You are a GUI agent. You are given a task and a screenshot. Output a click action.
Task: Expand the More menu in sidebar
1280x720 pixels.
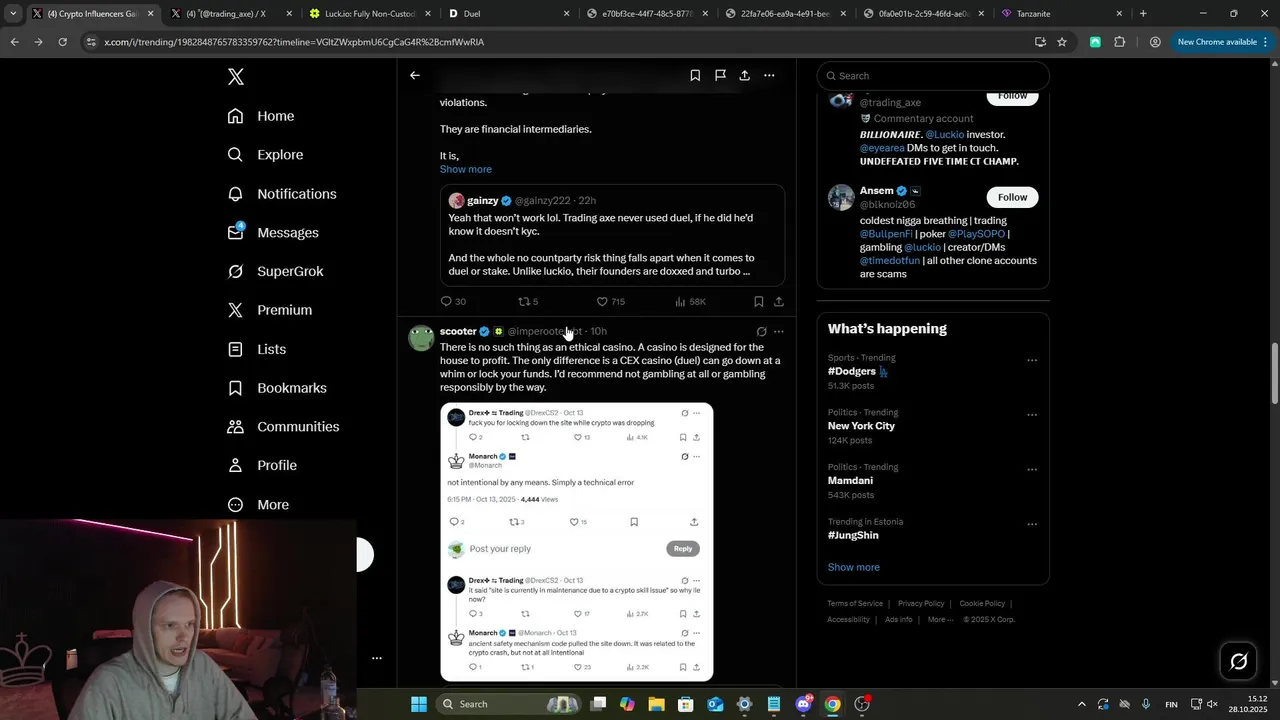point(258,505)
